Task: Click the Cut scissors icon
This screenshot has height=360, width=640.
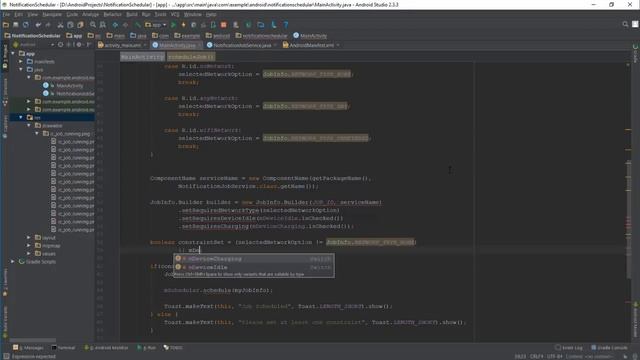Action: pos(60,25)
